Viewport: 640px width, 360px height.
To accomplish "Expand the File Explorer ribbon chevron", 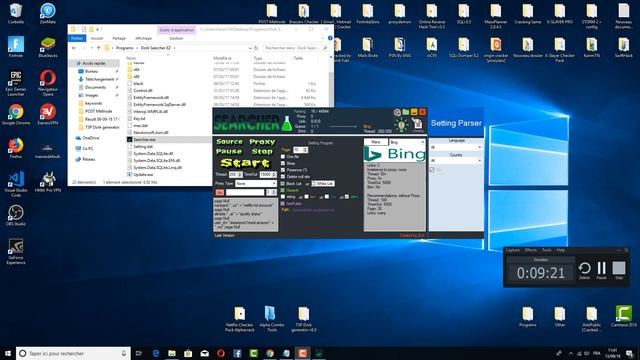I will coord(323,38).
